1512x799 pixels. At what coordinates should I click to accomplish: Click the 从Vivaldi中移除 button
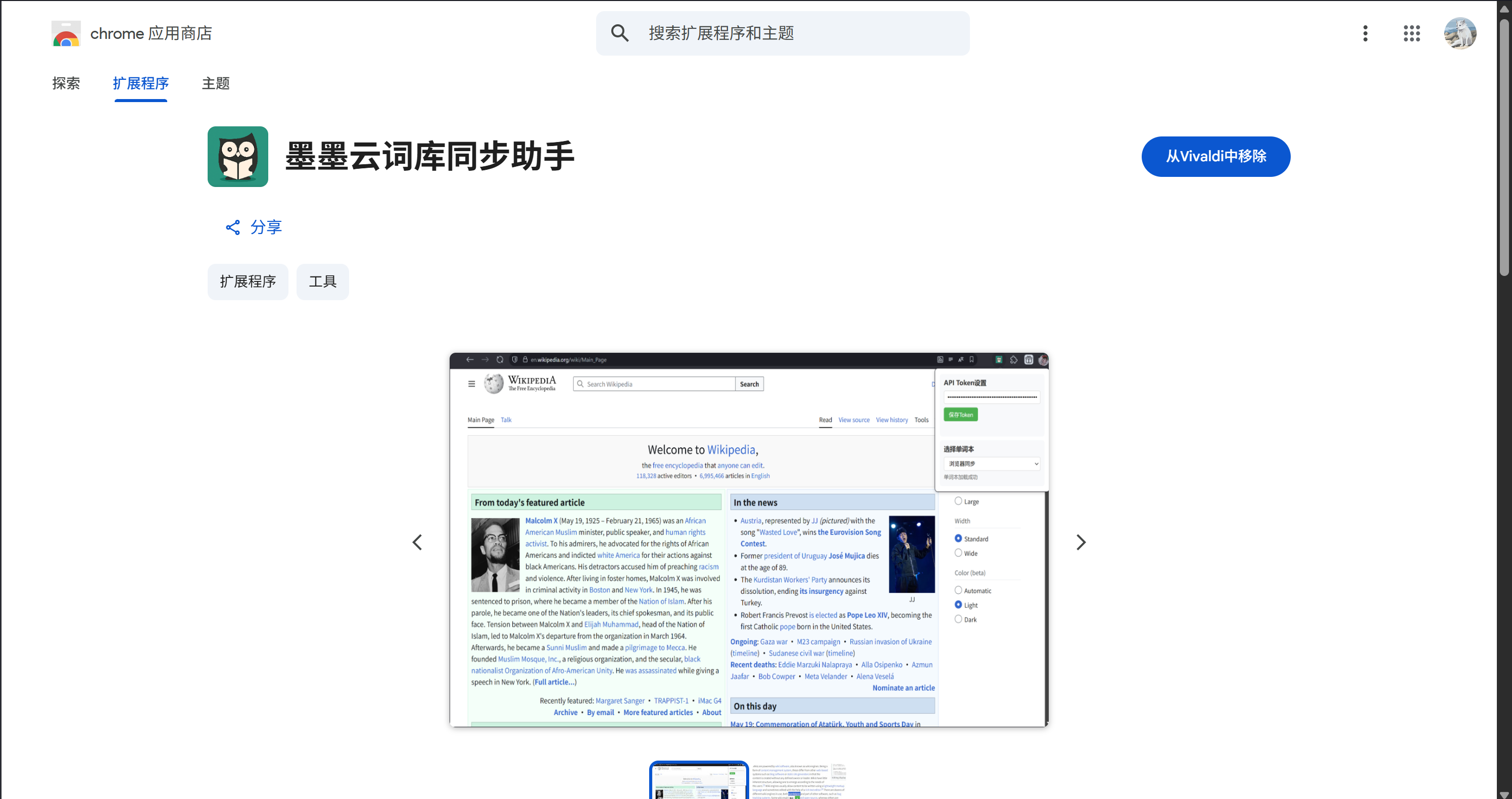click(1215, 157)
